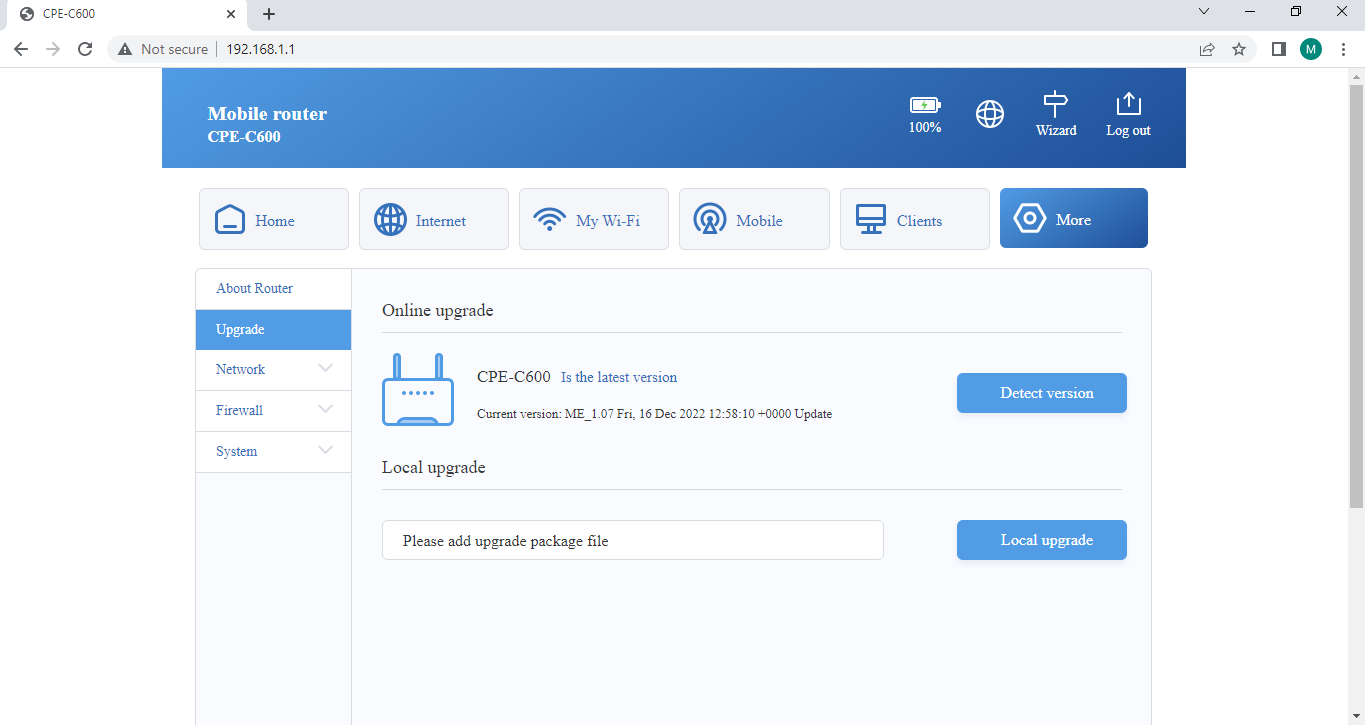Click the Mobile router header title
This screenshot has height=725, width=1365.
[267, 114]
